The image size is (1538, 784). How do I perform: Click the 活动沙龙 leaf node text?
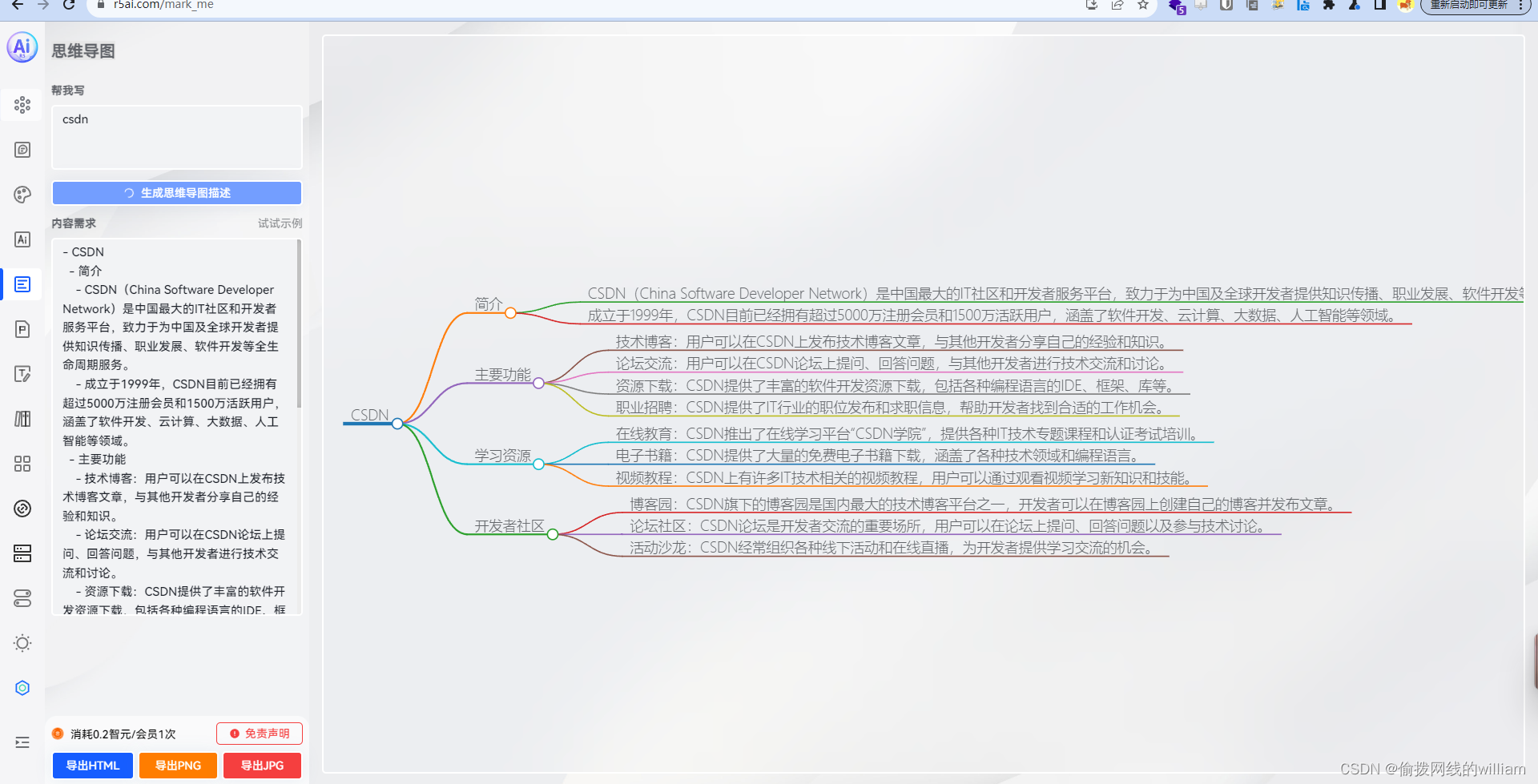[x=893, y=548]
